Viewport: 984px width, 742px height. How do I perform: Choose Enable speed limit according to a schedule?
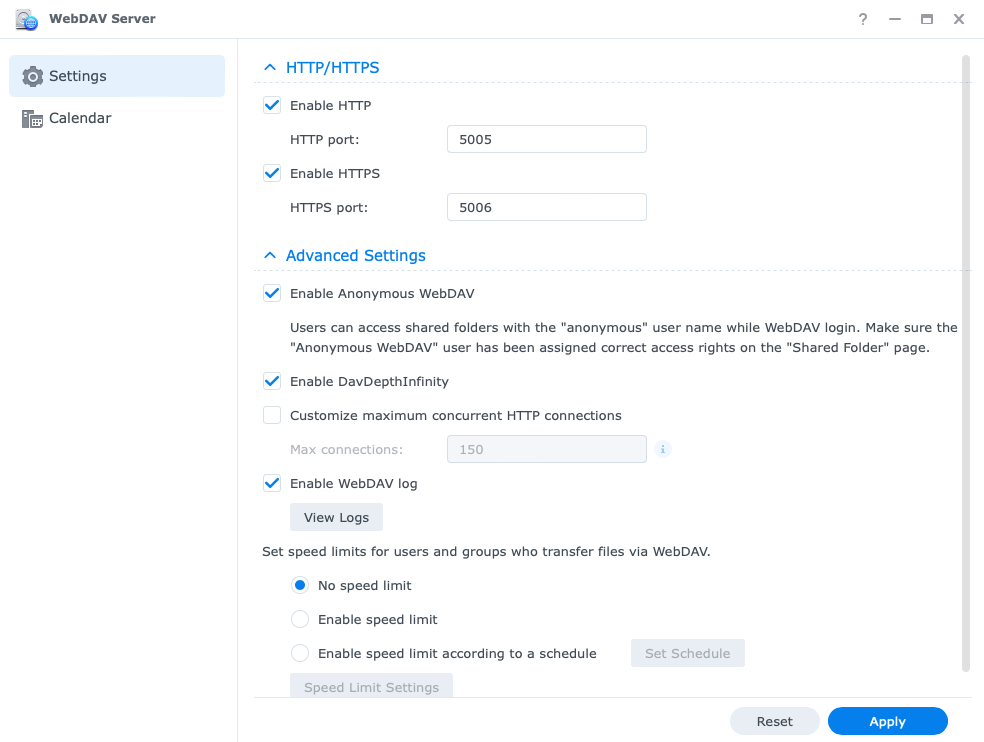(x=299, y=652)
